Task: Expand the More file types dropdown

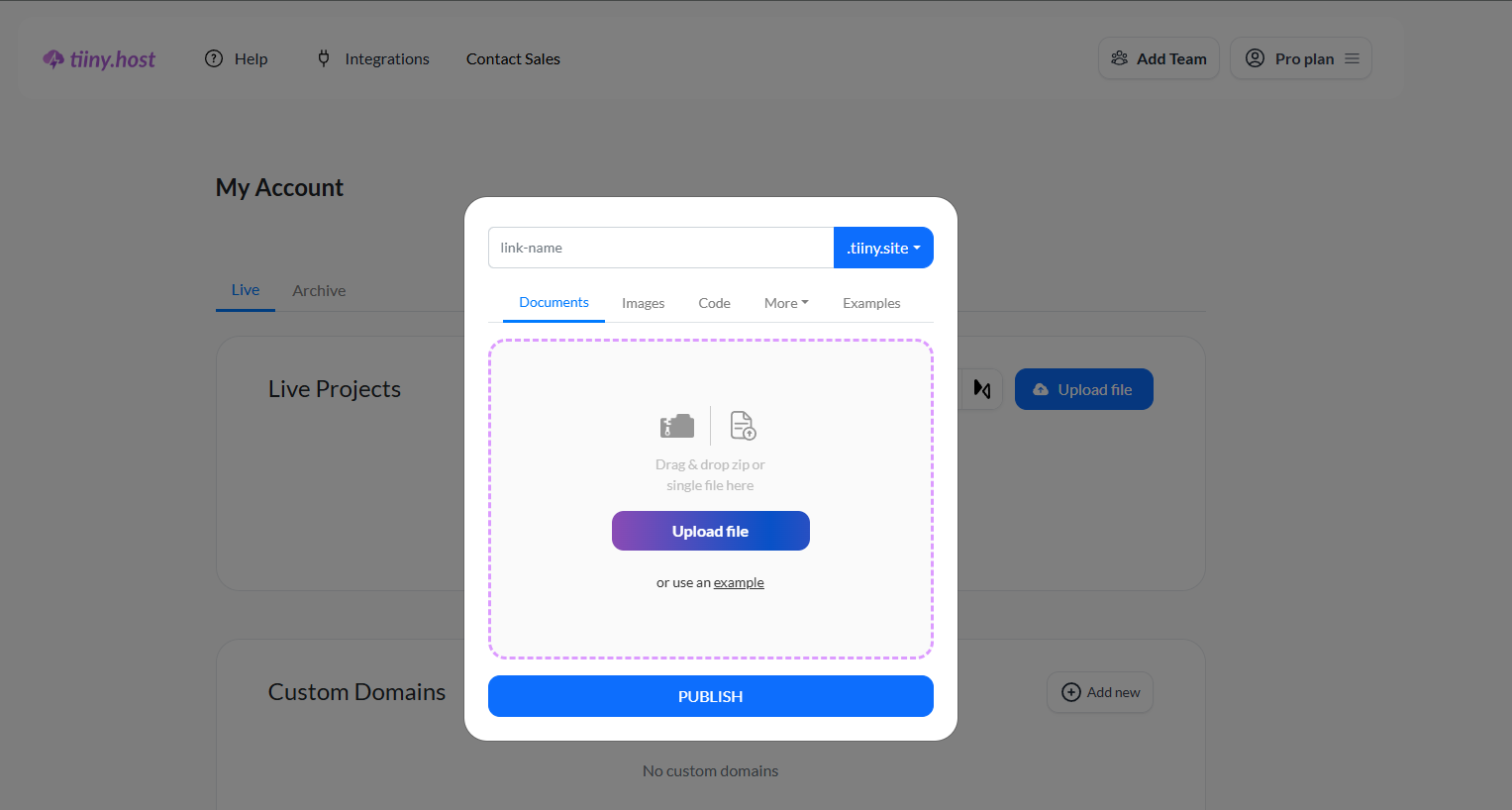Action: (786, 303)
